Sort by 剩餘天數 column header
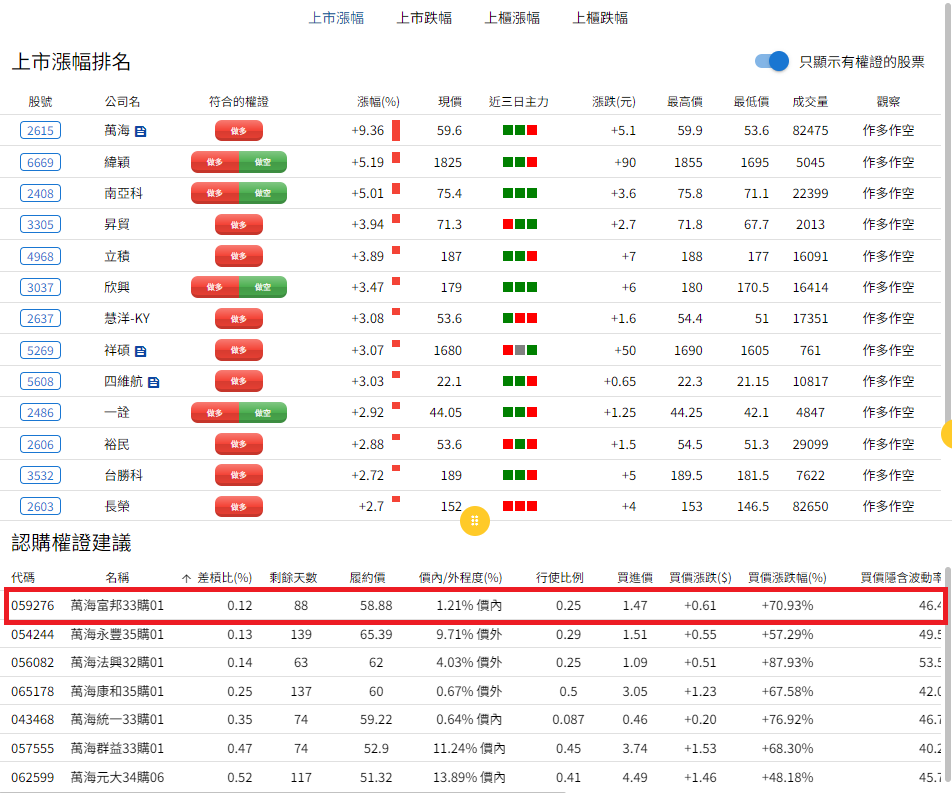The width and height of the screenshot is (952, 793). 293,578
